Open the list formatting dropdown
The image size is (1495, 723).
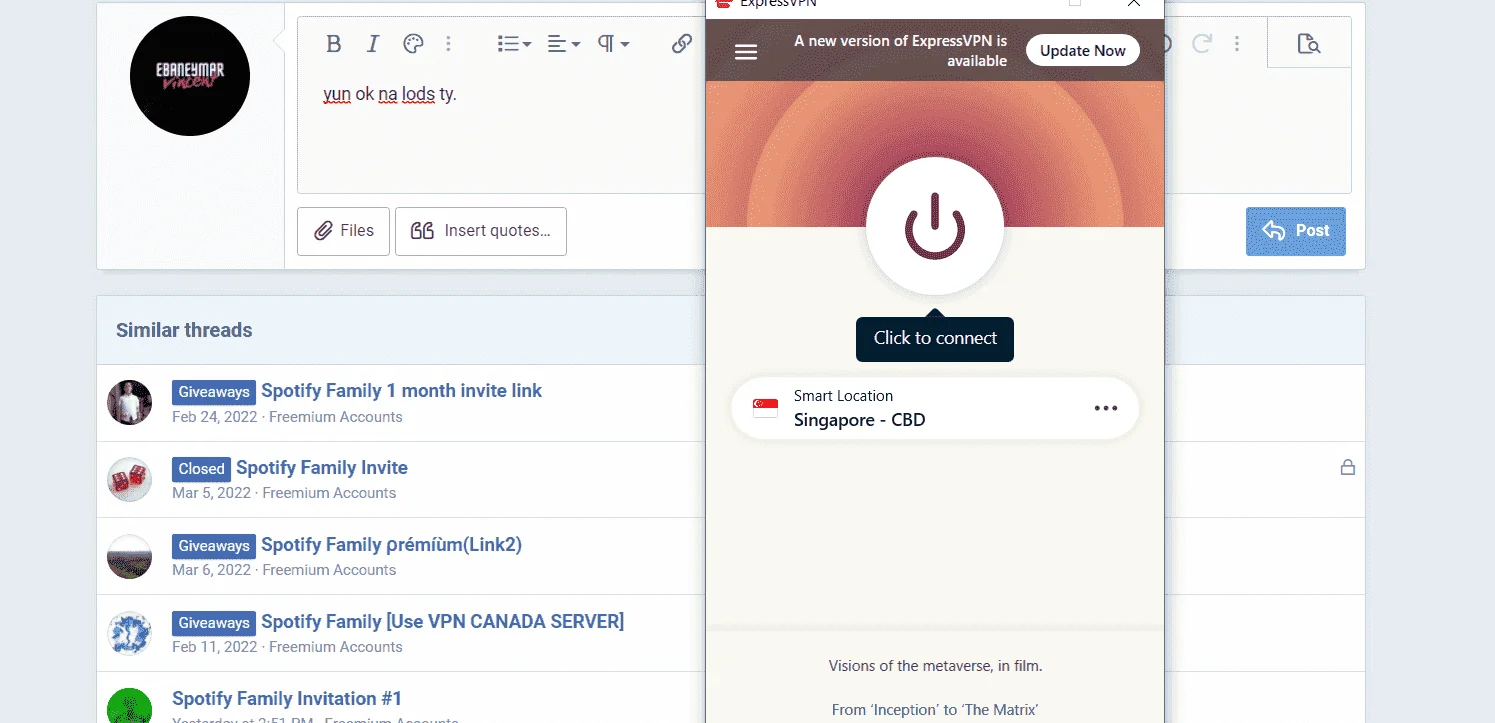(514, 44)
